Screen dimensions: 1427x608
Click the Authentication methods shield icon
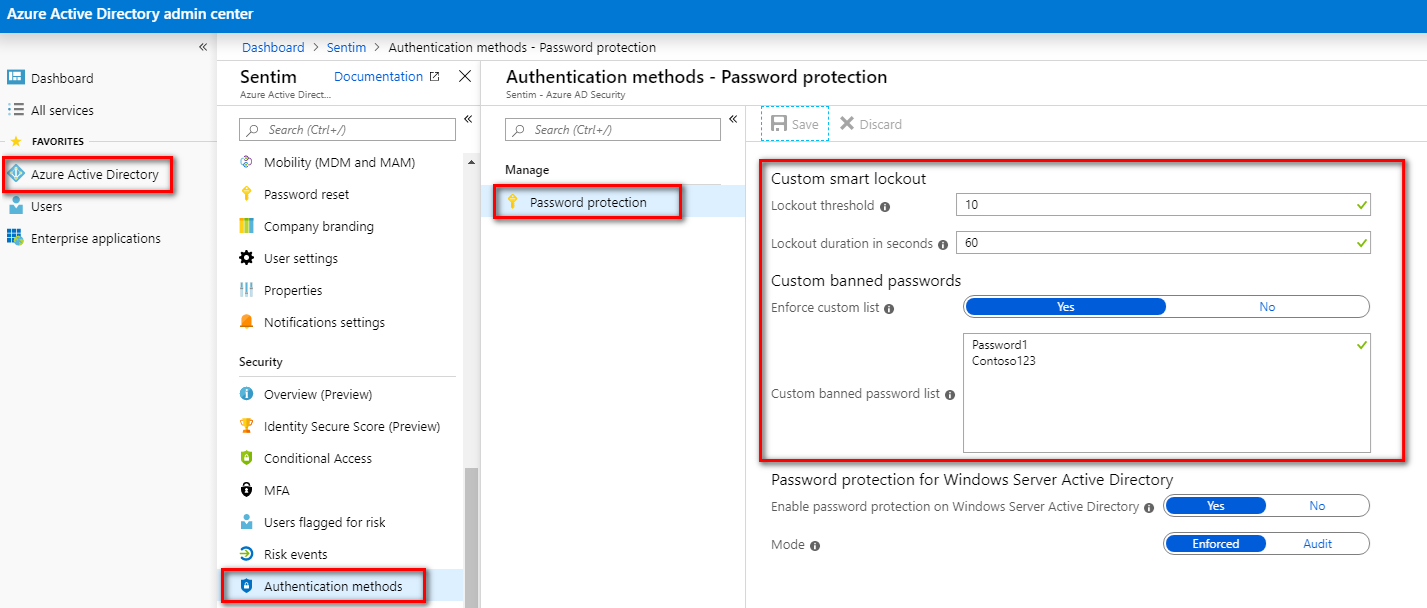click(x=247, y=586)
